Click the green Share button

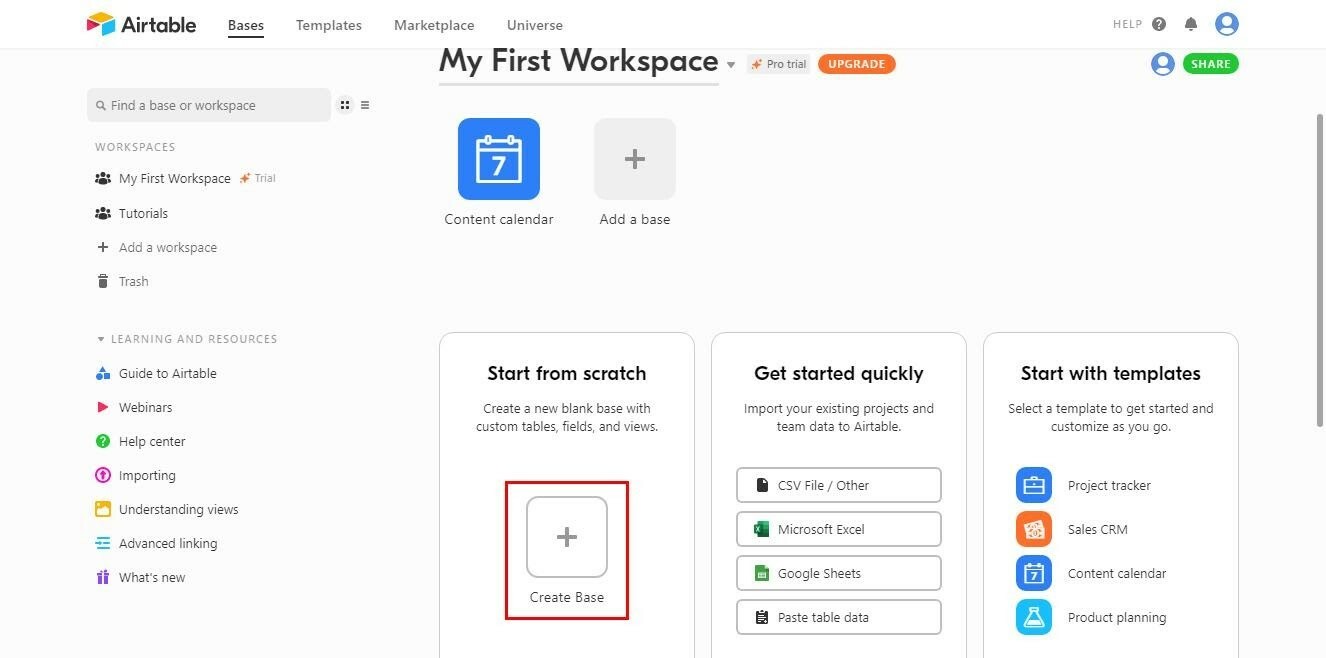(x=1211, y=64)
